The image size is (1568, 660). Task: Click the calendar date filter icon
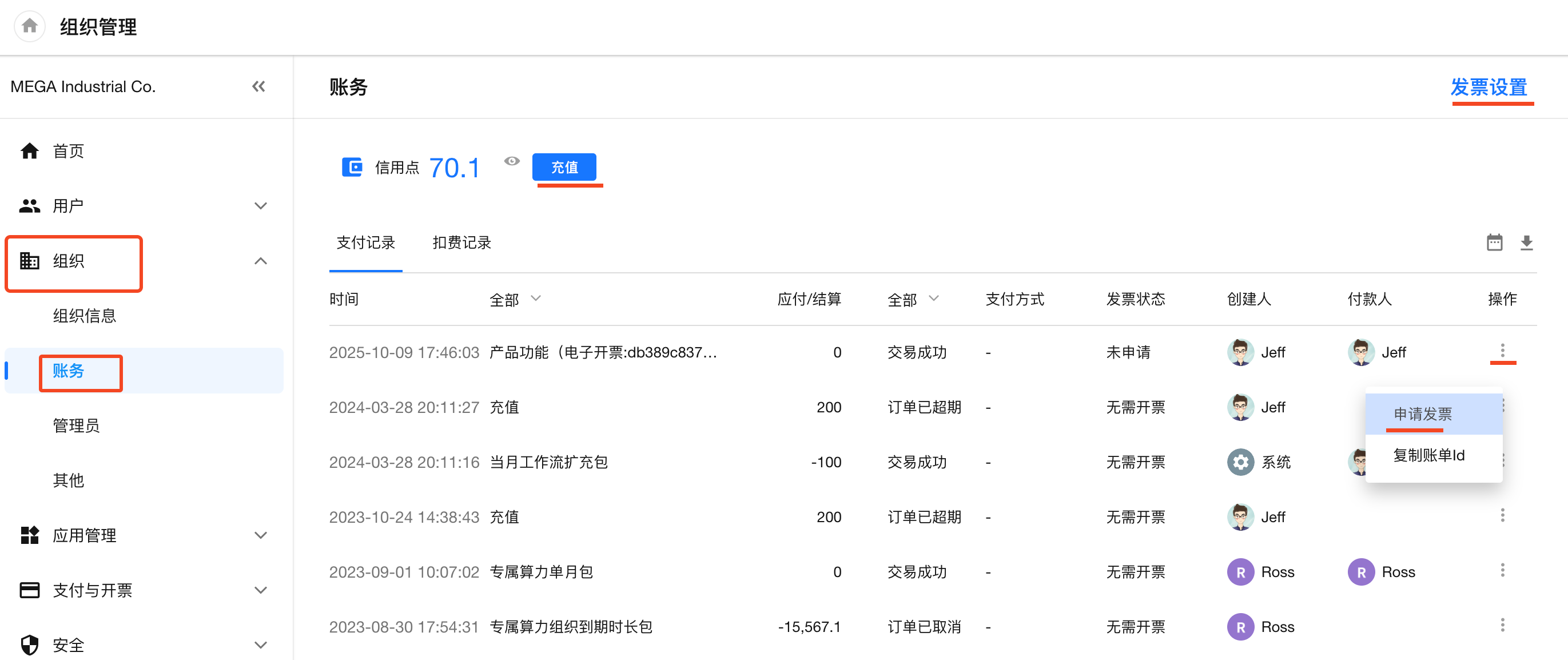pyautogui.click(x=1494, y=242)
